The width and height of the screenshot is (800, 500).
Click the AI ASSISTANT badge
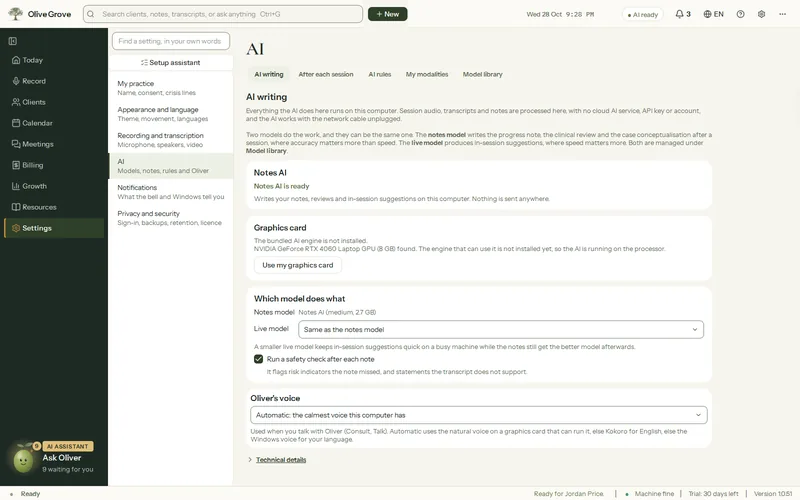point(67,446)
